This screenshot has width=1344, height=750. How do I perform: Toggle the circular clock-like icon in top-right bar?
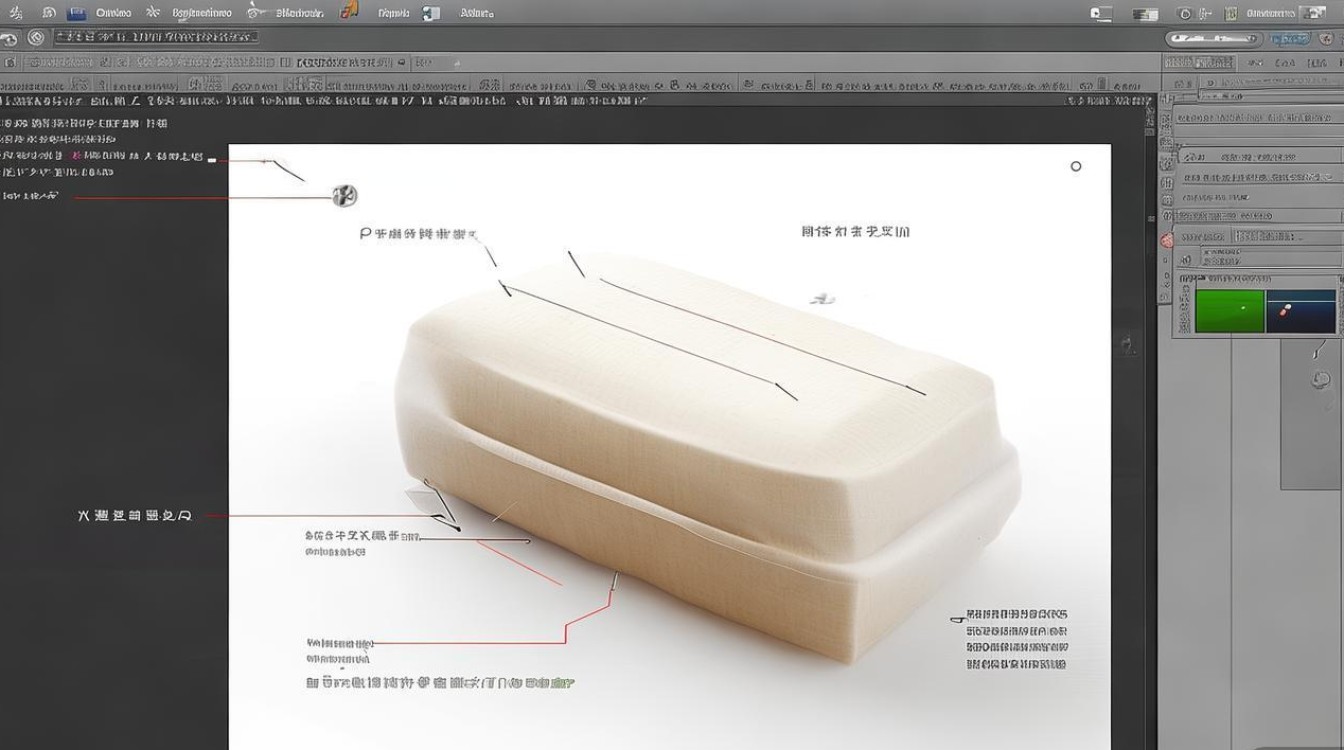point(1184,13)
